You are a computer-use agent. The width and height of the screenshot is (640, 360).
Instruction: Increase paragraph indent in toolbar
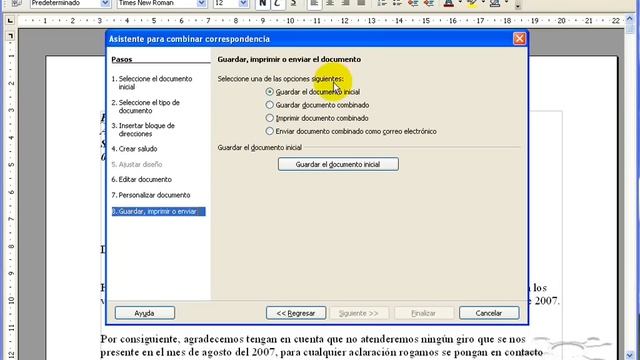coord(428,4)
